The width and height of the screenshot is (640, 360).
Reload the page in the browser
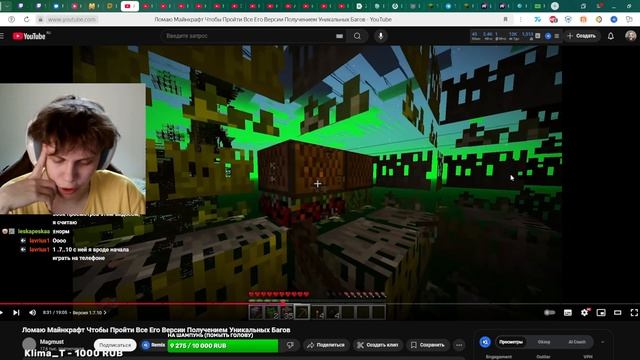[27, 19]
